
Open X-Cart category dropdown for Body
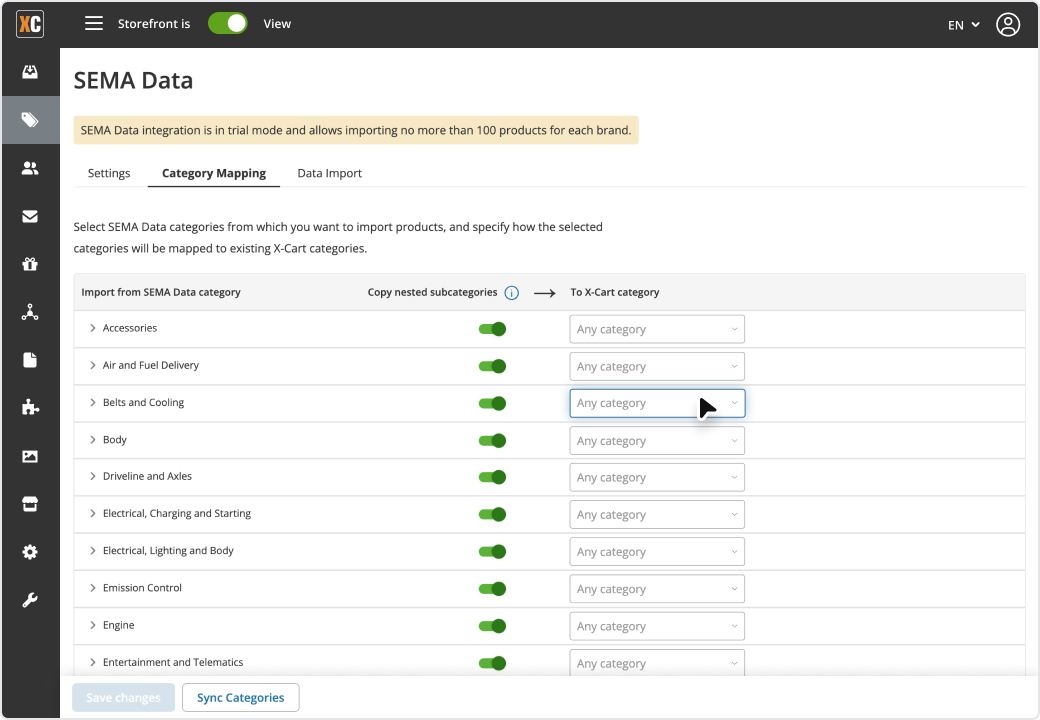coord(657,441)
